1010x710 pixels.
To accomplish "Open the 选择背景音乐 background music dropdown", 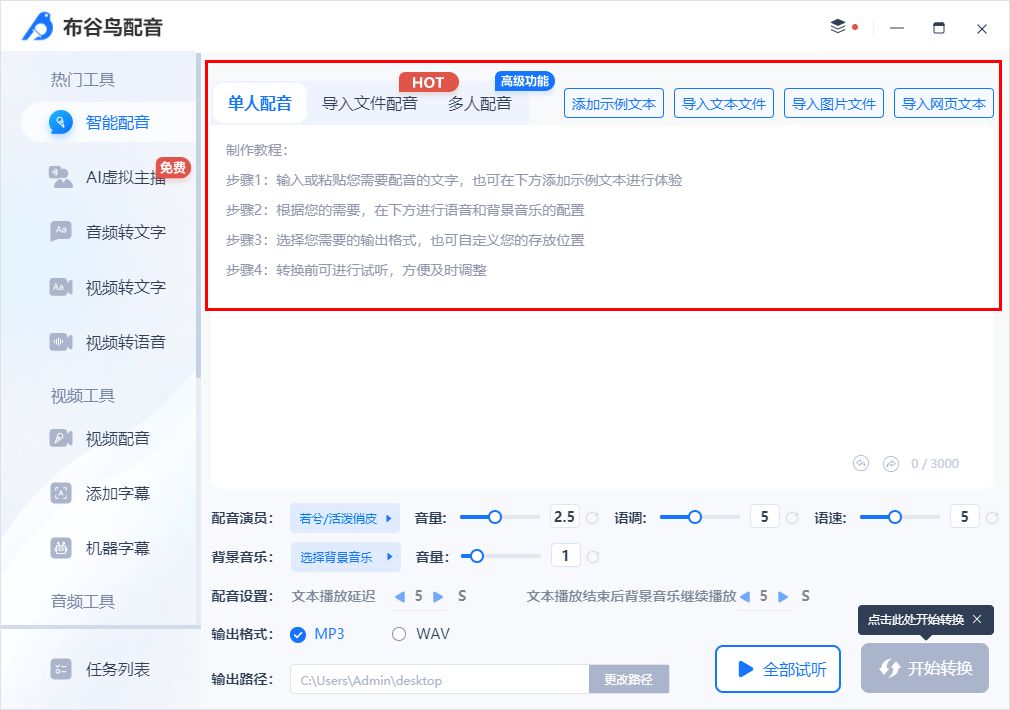I will point(345,557).
